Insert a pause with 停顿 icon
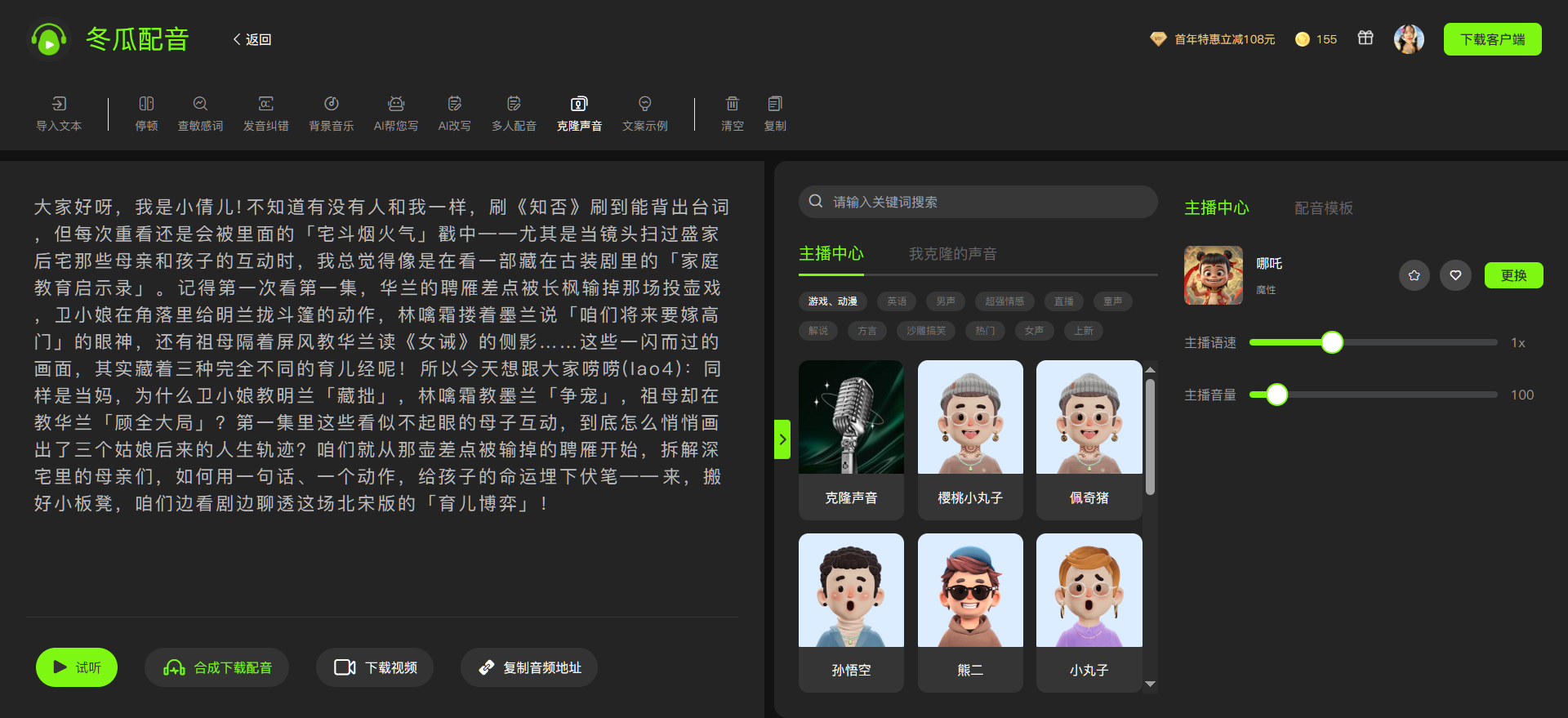The height and width of the screenshot is (718, 1568). (146, 114)
